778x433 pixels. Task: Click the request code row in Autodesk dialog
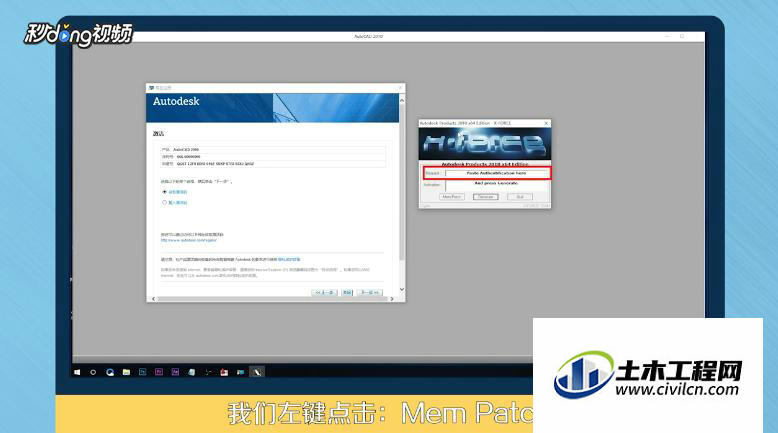tap(273, 164)
